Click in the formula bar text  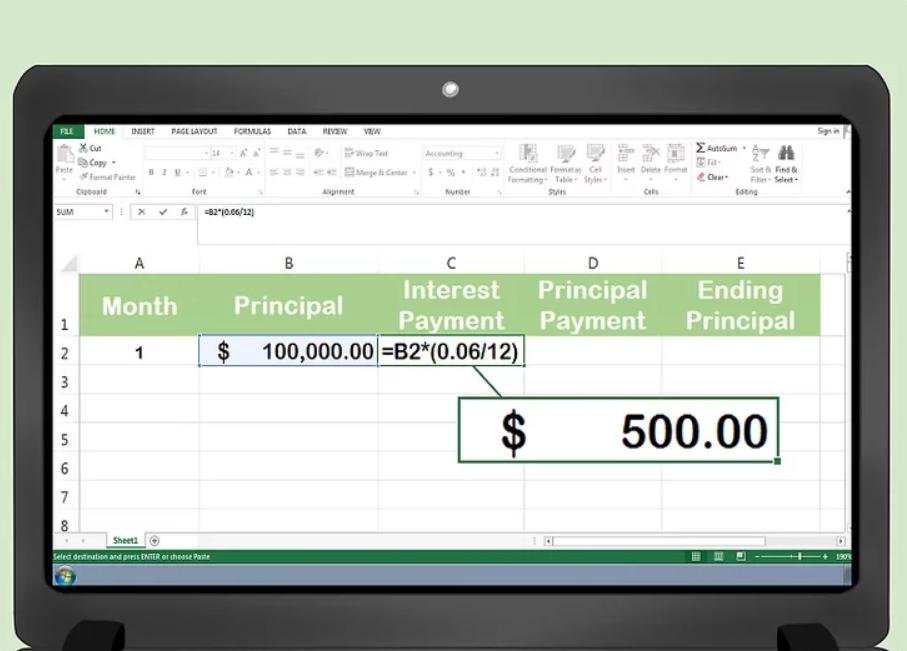[229, 212]
